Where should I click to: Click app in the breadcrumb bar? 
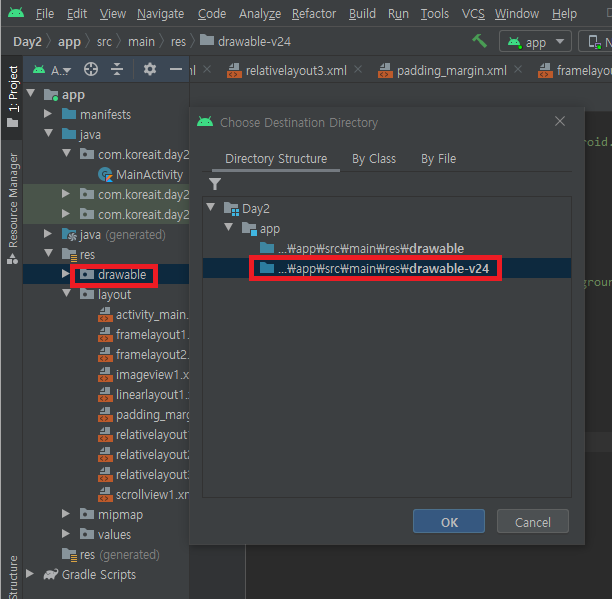point(69,41)
